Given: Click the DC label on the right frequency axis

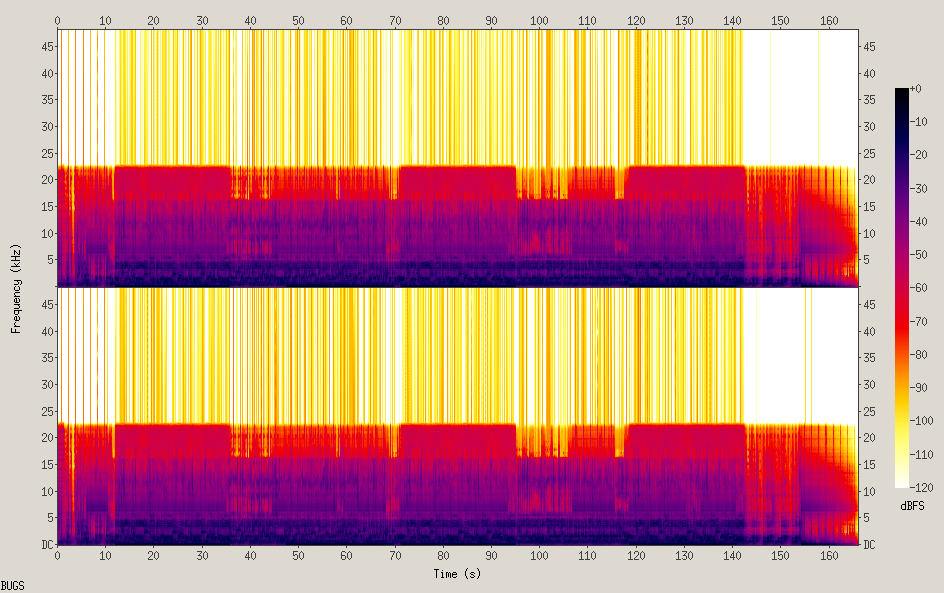Looking at the screenshot, I should [x=870, y=545].
